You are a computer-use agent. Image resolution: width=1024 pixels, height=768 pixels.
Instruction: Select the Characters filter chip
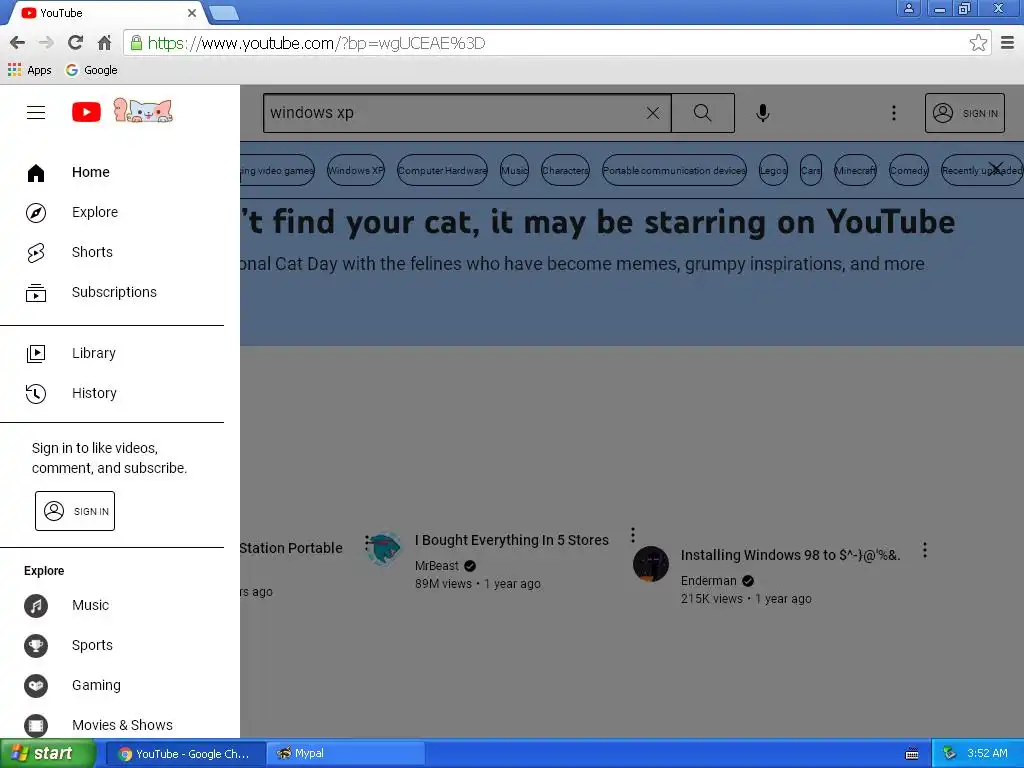tap(565, 170)
